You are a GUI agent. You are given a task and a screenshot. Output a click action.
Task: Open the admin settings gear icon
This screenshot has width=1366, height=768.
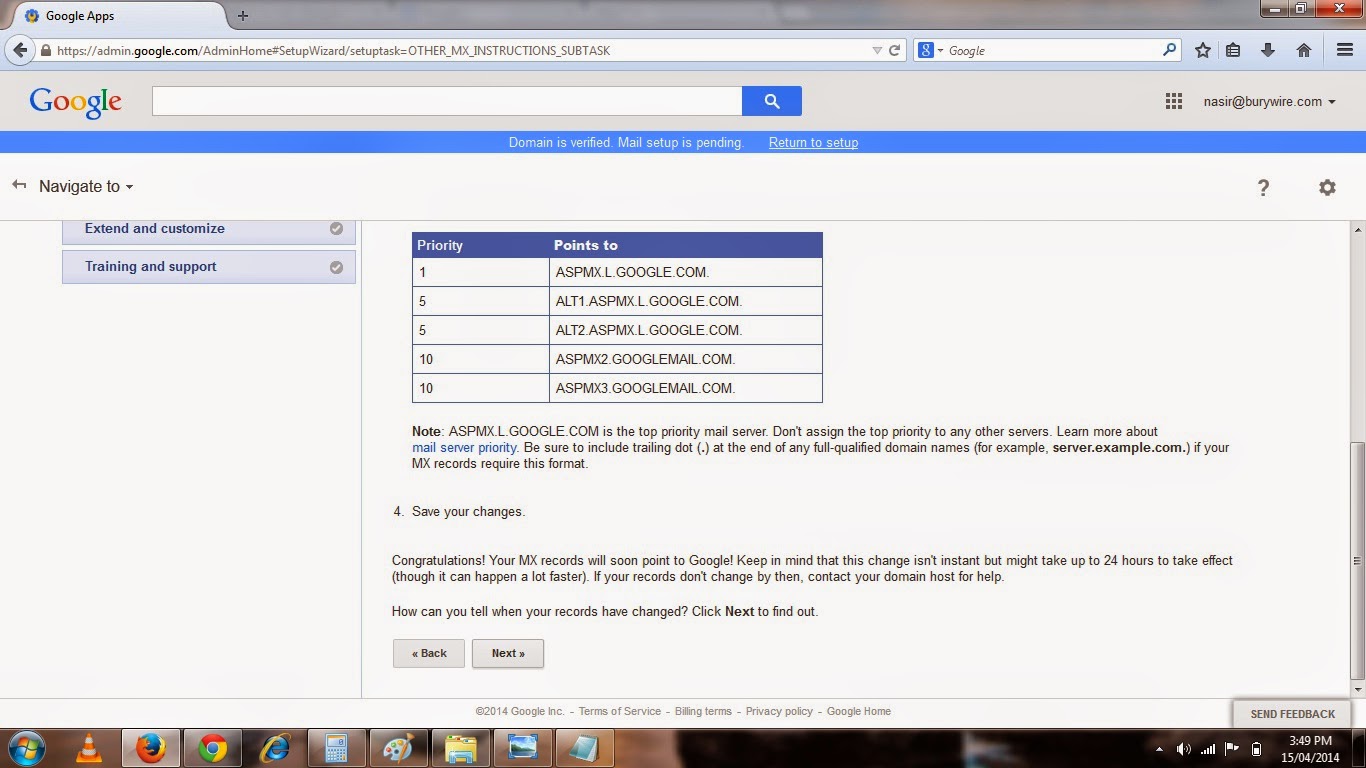point(1327,187)
